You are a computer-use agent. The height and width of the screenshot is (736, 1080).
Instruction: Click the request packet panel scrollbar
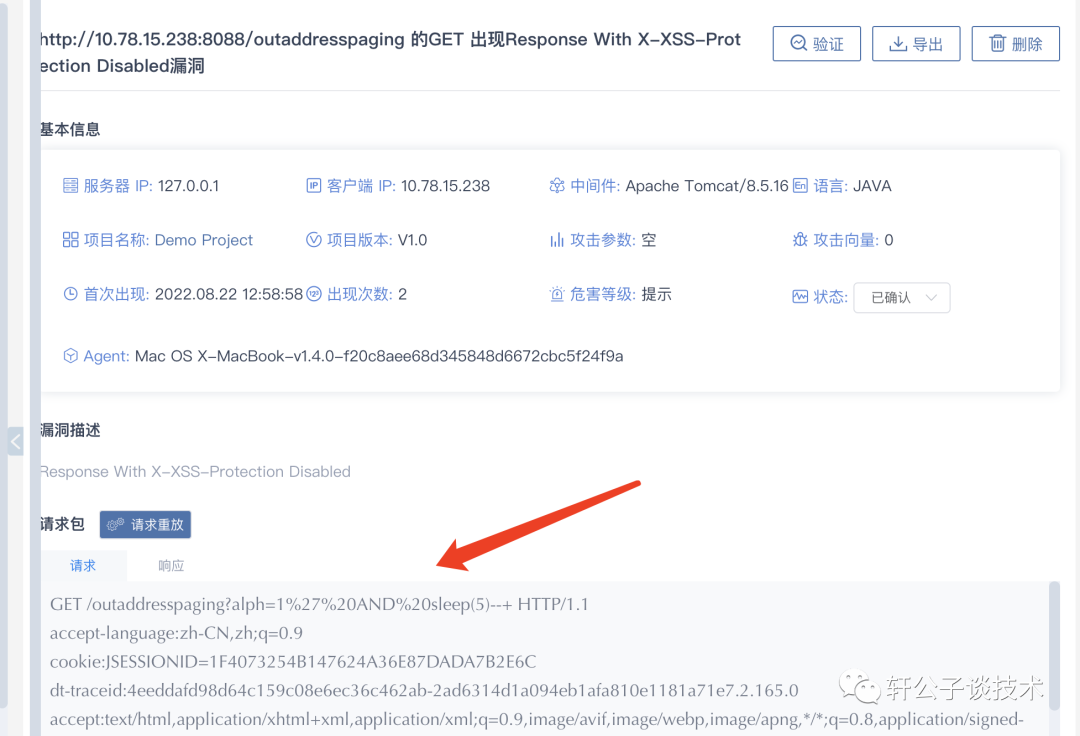click(1054, 646)
